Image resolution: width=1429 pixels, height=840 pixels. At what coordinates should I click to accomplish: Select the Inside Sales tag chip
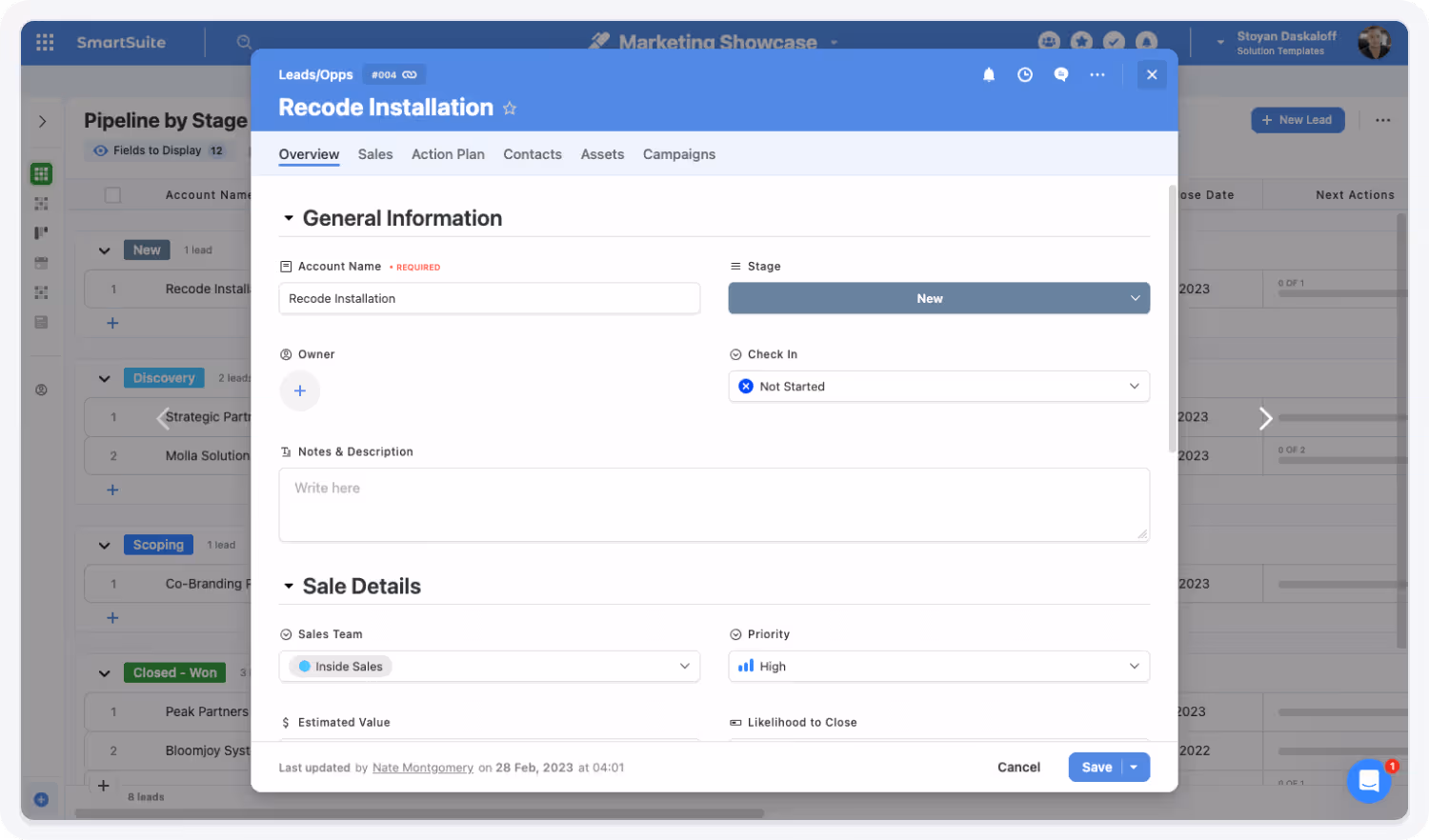tap(340, 667)
